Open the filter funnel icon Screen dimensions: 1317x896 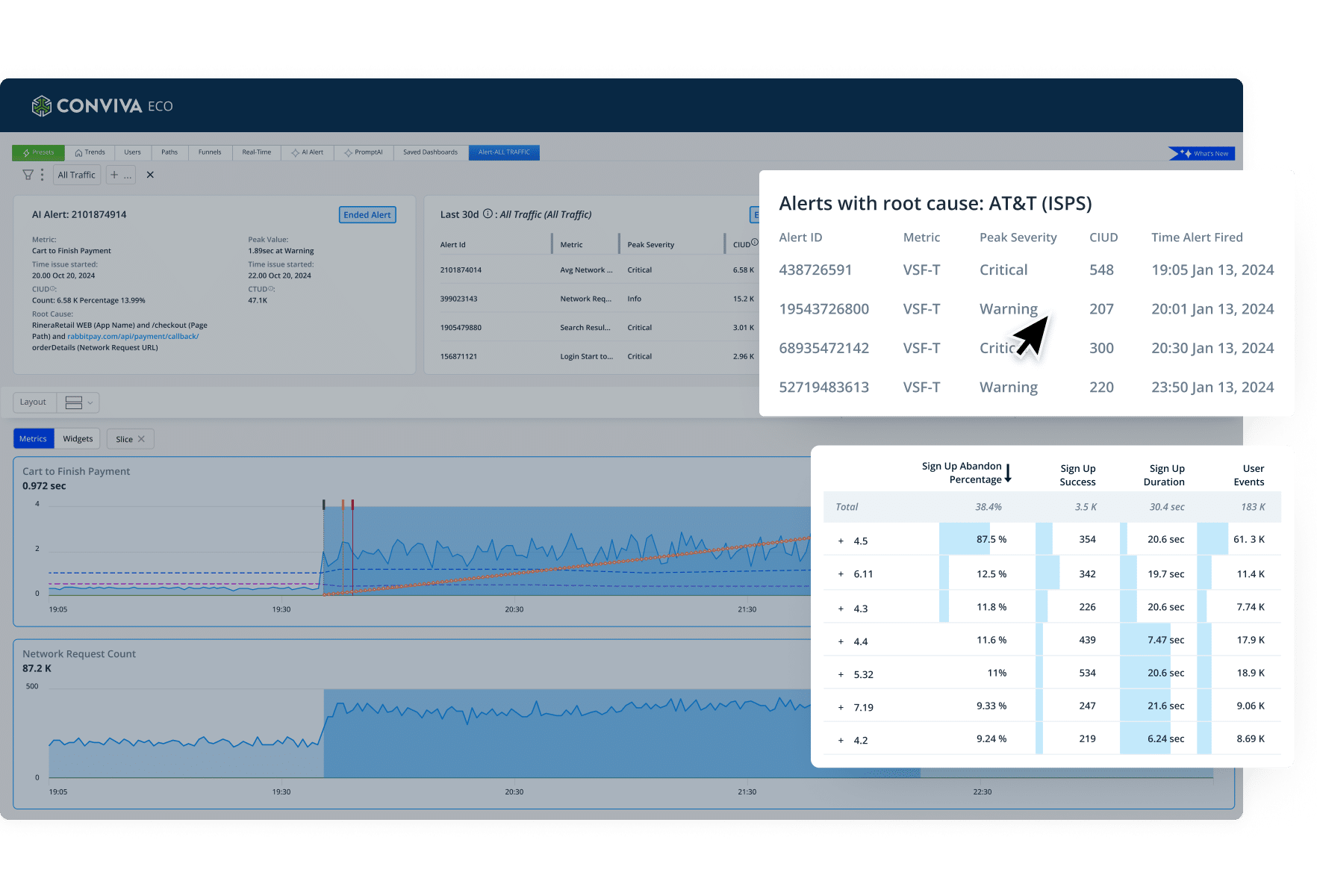28,175
